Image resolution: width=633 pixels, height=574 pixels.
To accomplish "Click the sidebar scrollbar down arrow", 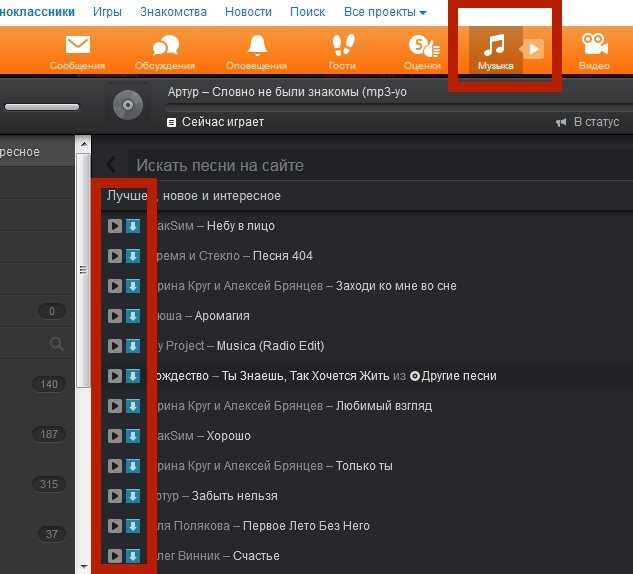I will 84,566.
